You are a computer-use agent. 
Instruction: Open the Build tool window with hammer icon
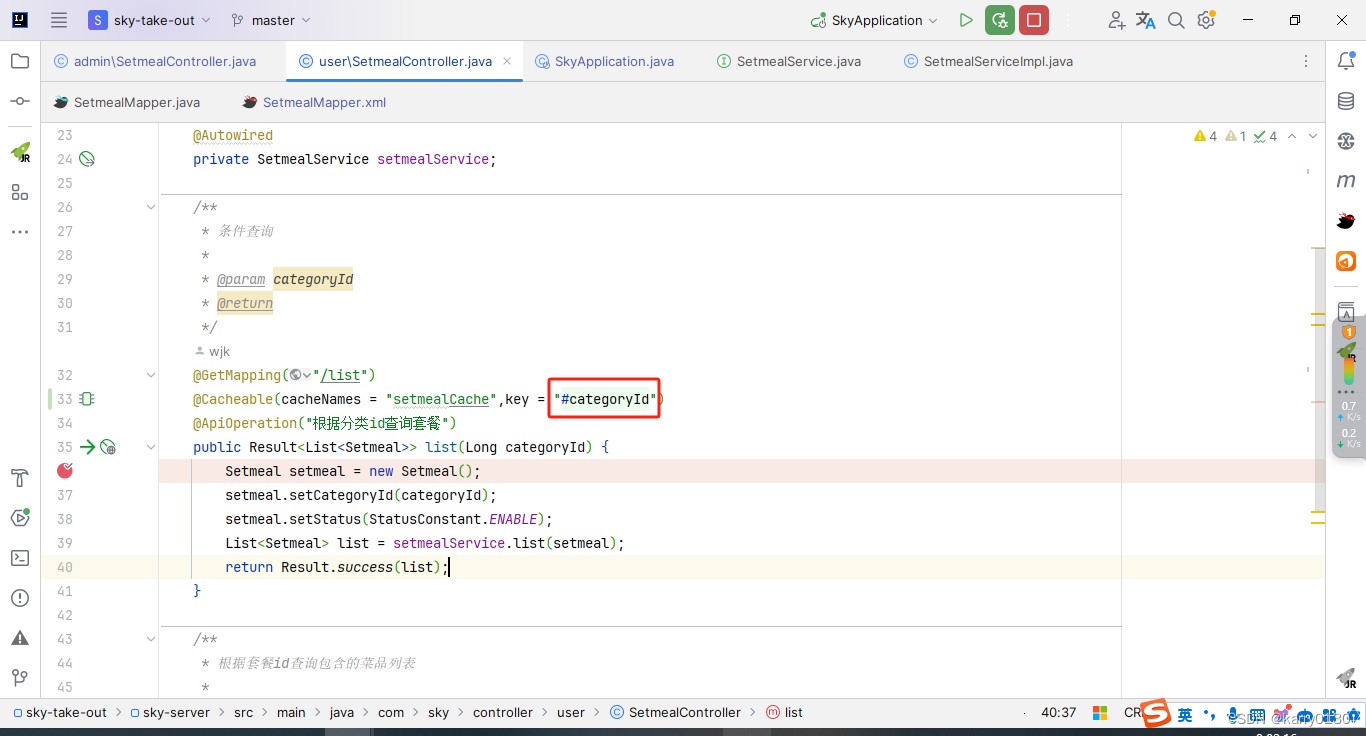click(20, 478)
